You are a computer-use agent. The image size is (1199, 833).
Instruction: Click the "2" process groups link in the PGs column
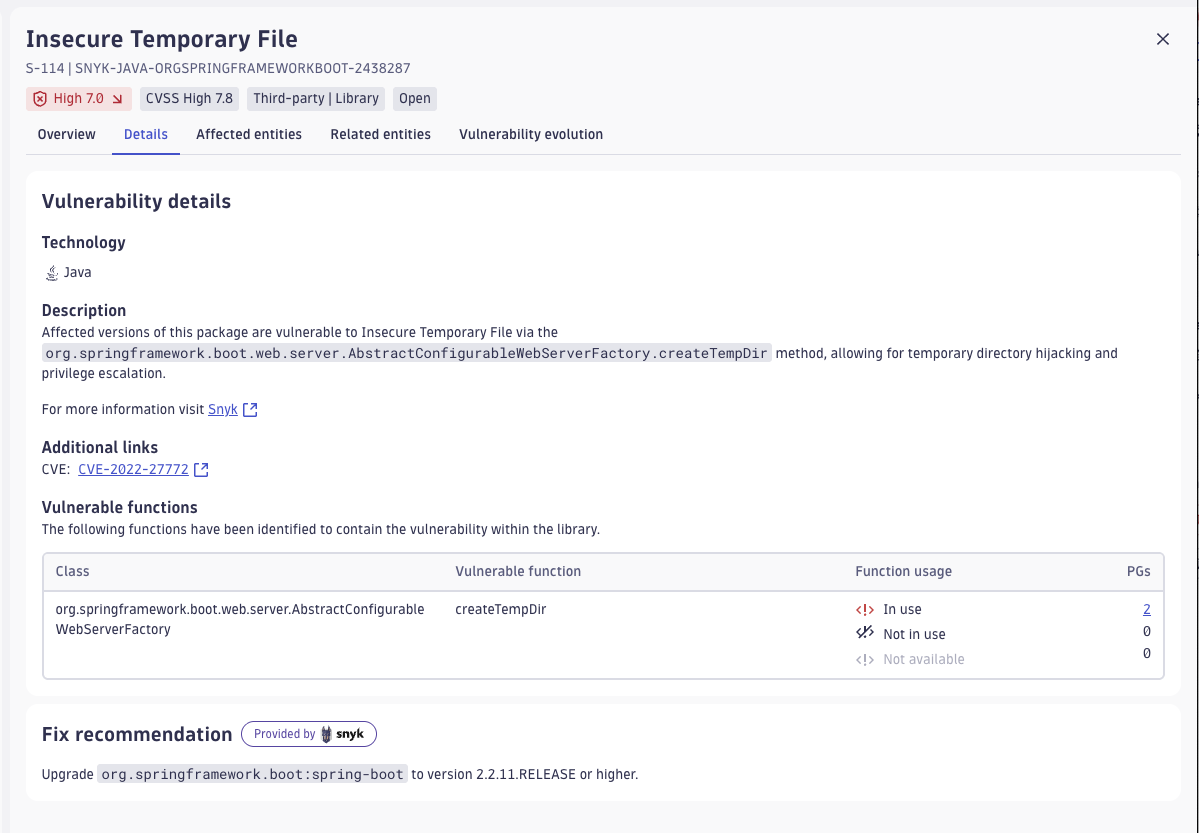(x=1146, y=609)
